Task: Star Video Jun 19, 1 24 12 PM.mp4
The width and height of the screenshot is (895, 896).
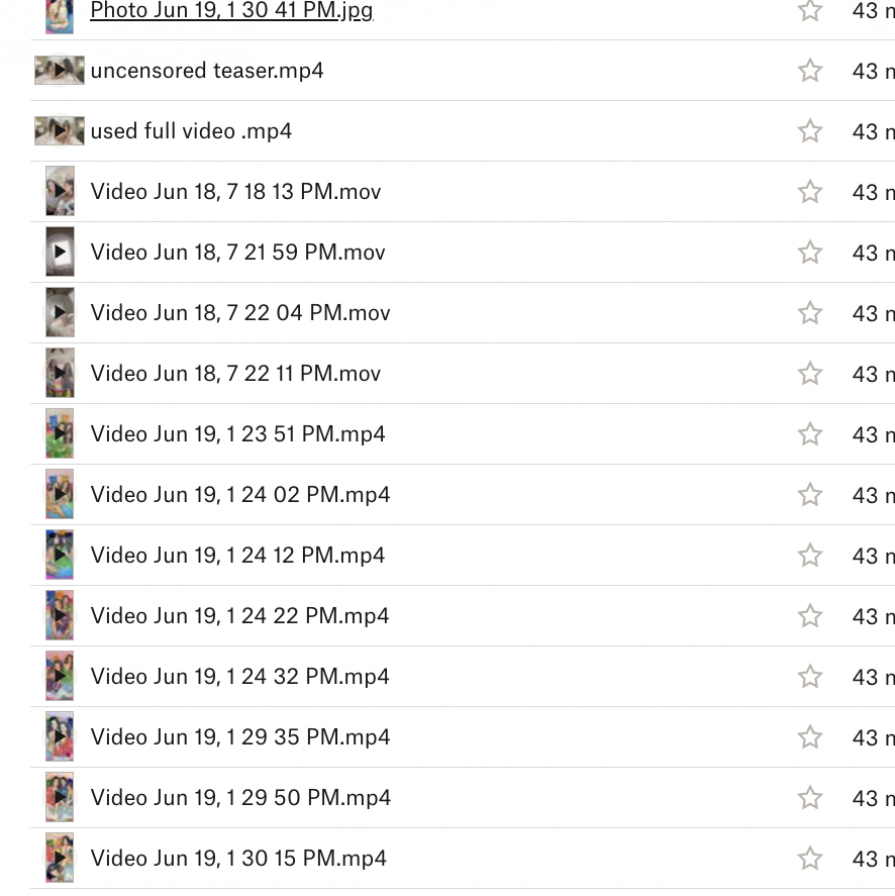Action: pos(810,555)
